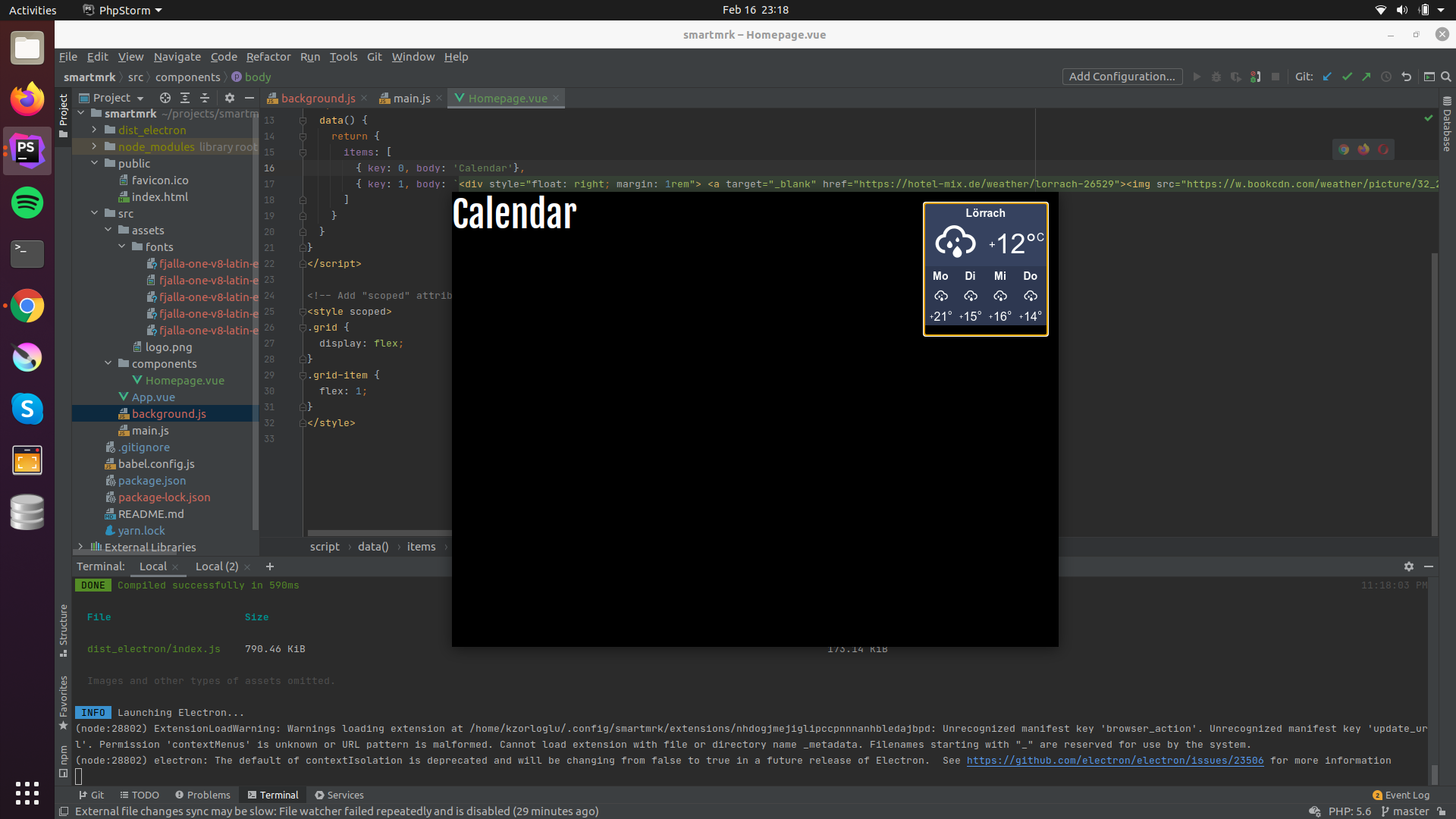The width and height of the screenshot is (1456, 819).
Task: Open Project panel settings gear
Action: click(x=230, y=98)
